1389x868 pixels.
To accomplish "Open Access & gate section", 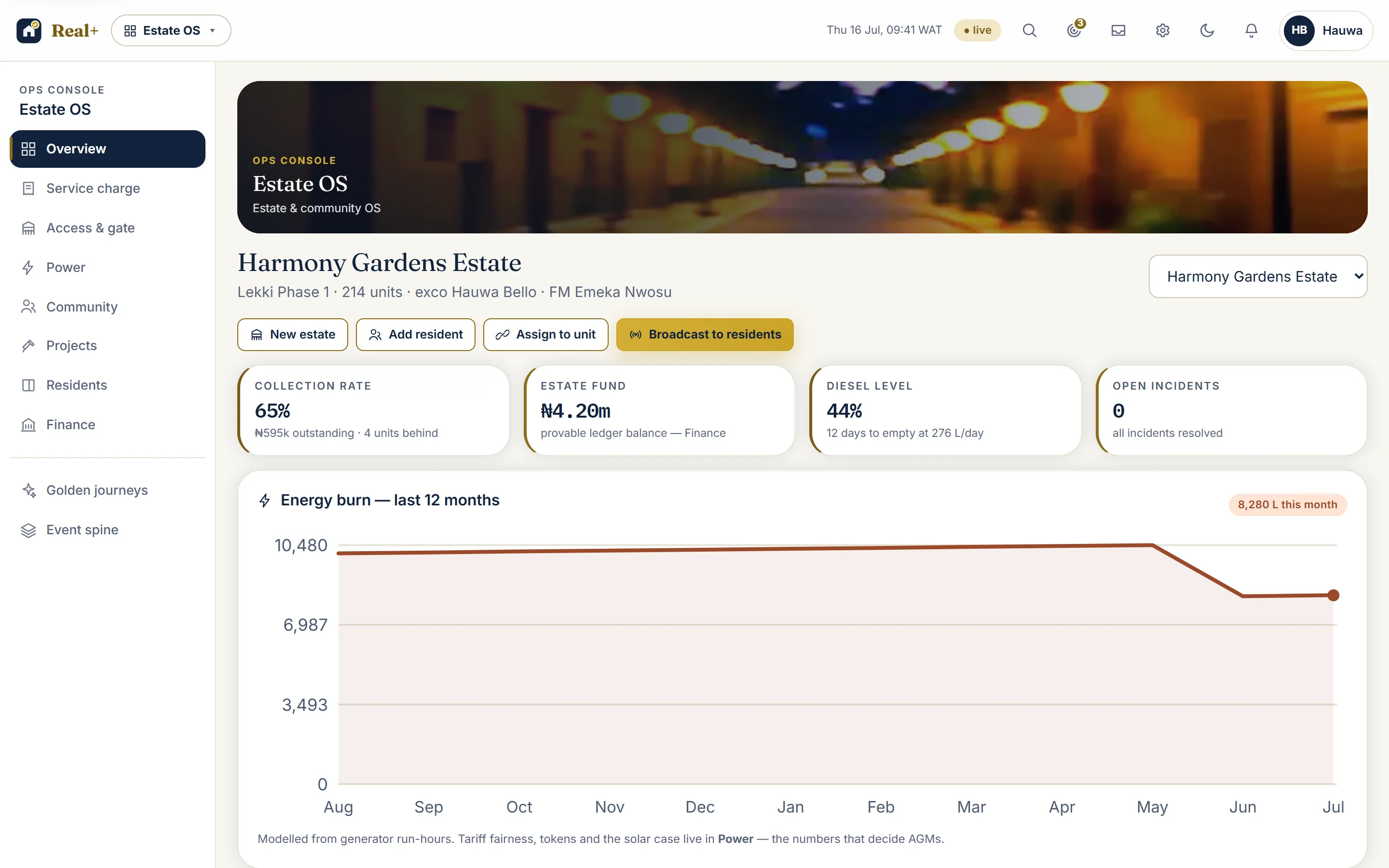I will (x=108, y=228).
